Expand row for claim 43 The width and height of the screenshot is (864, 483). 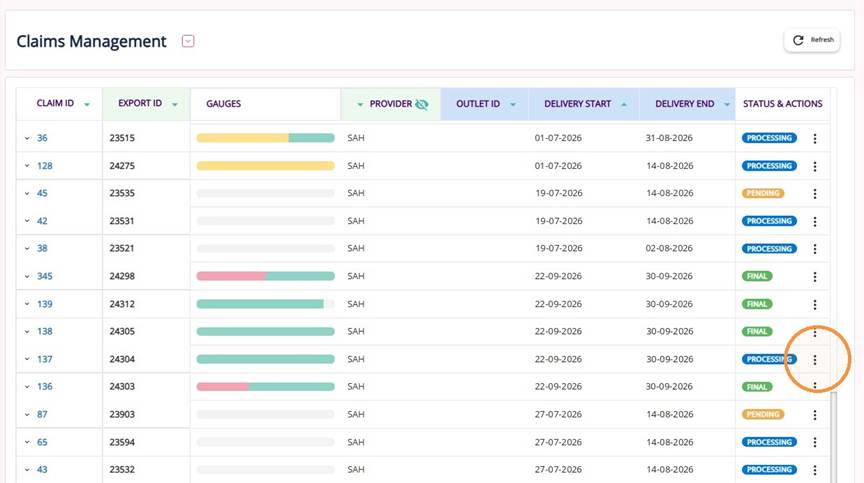27,470
